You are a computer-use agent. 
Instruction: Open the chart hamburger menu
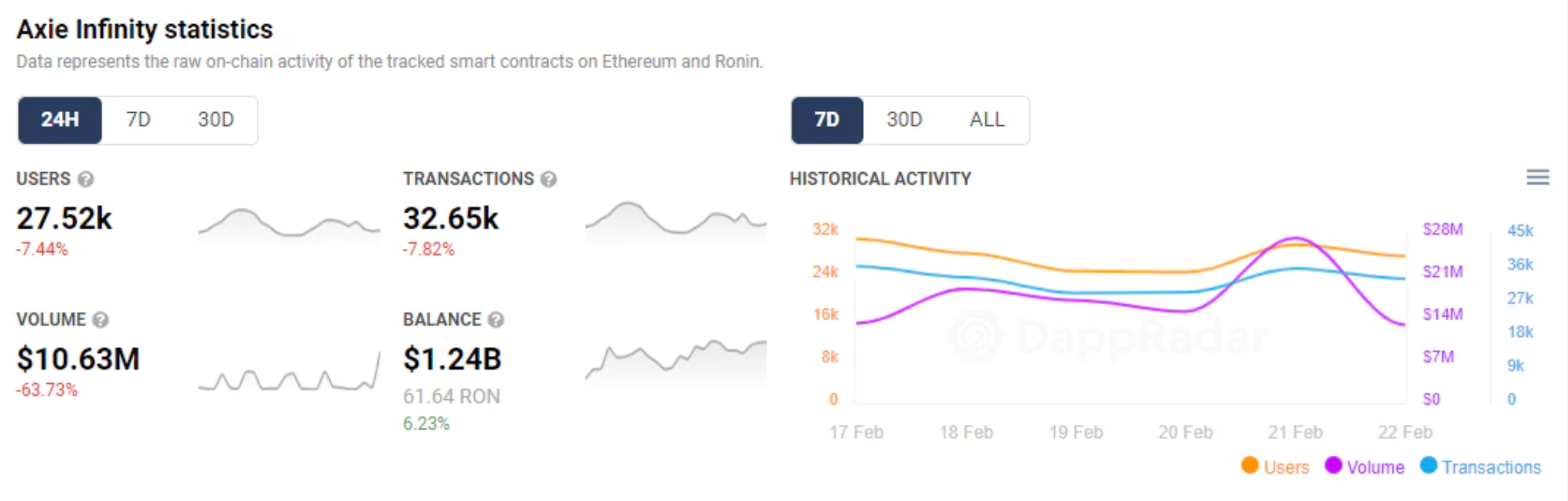[1538, 178]
